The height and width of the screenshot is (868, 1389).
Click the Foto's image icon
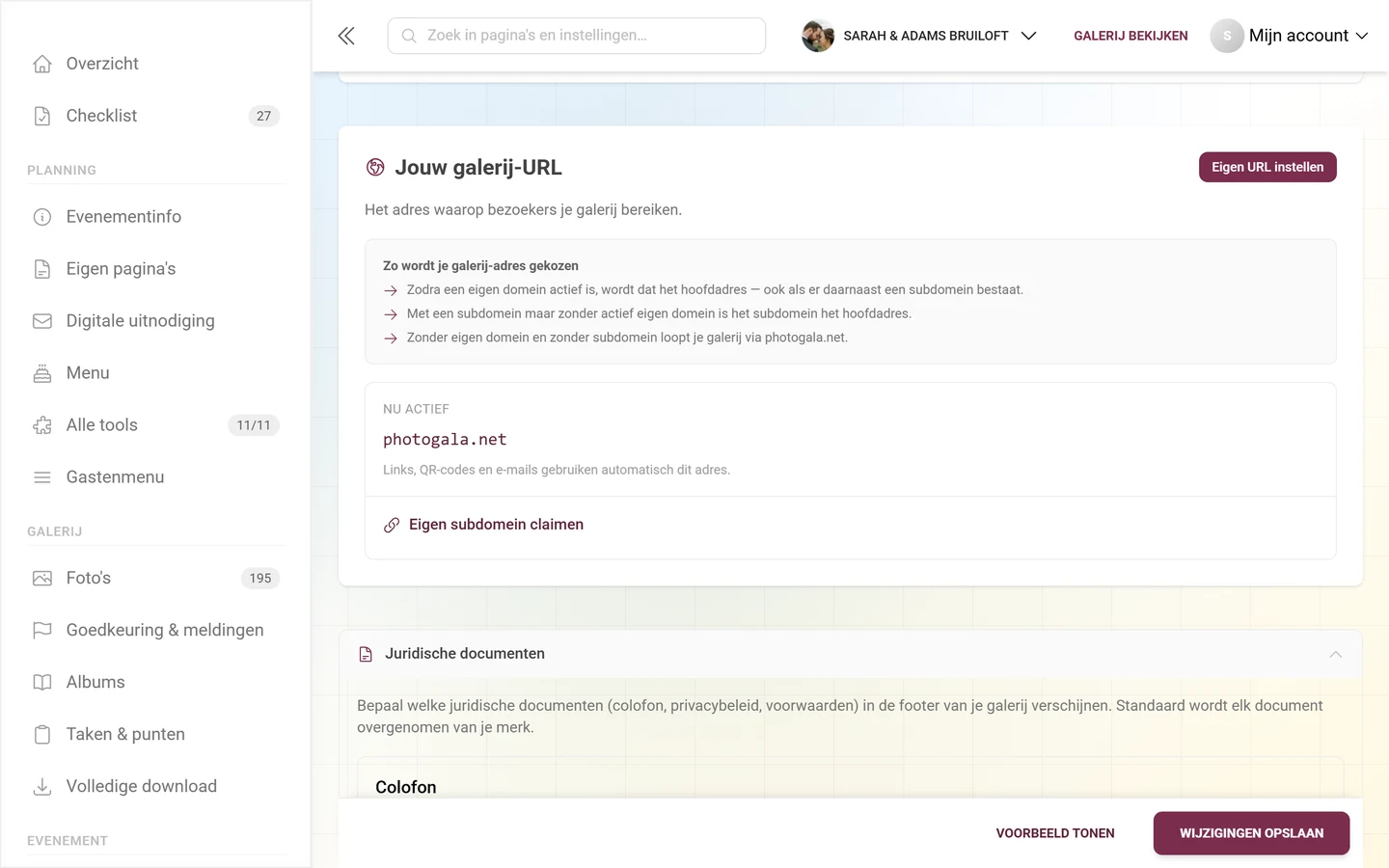(42, 579)
